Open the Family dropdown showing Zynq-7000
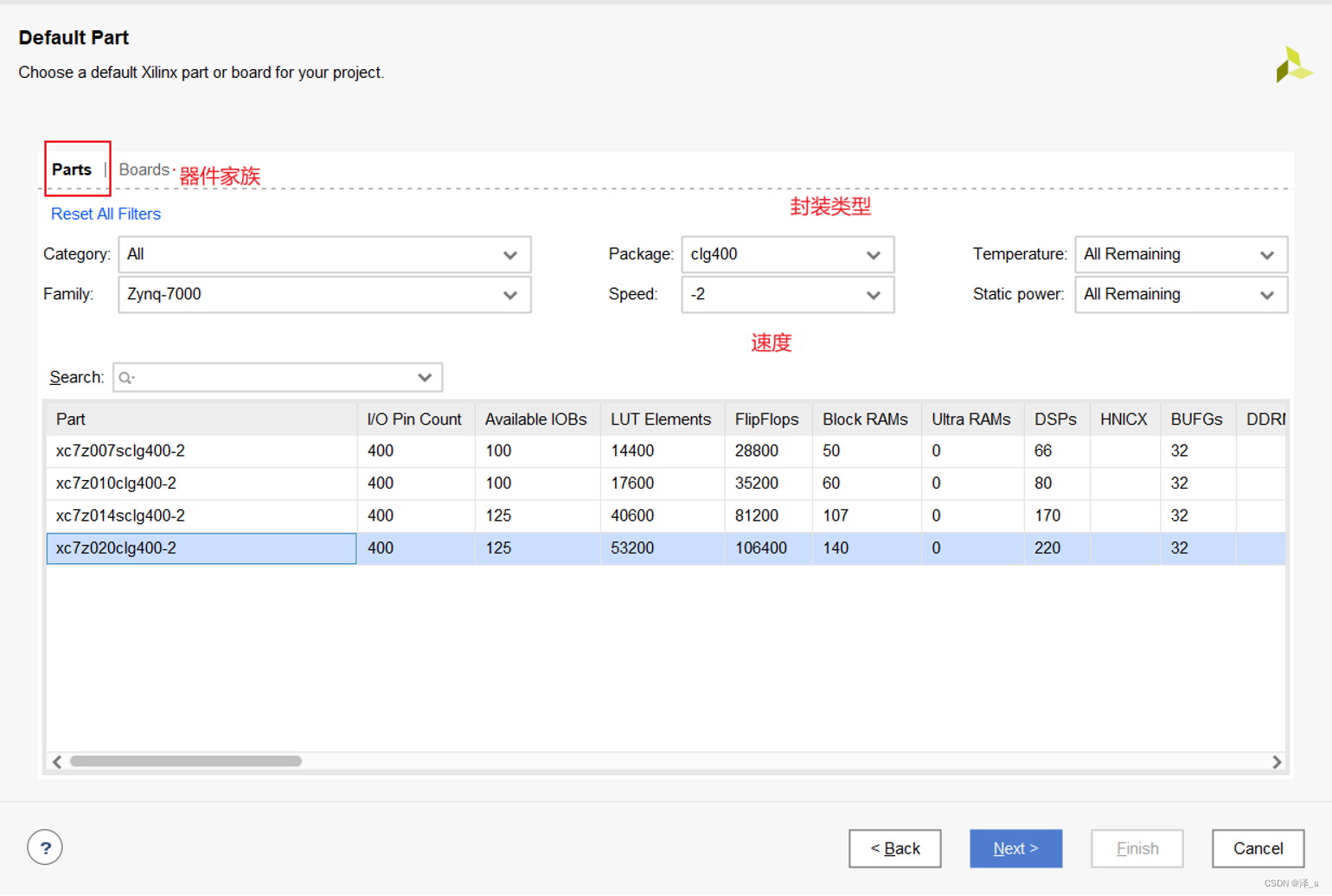 coord(324,294)
